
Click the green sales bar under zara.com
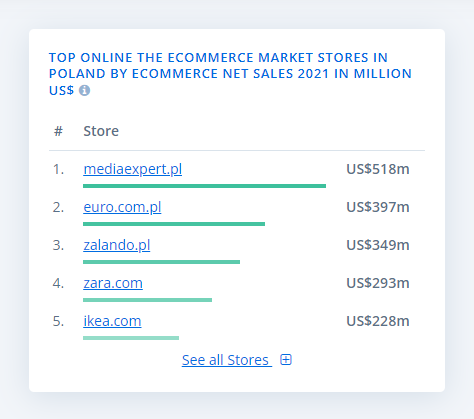click(x=147, y=300)
